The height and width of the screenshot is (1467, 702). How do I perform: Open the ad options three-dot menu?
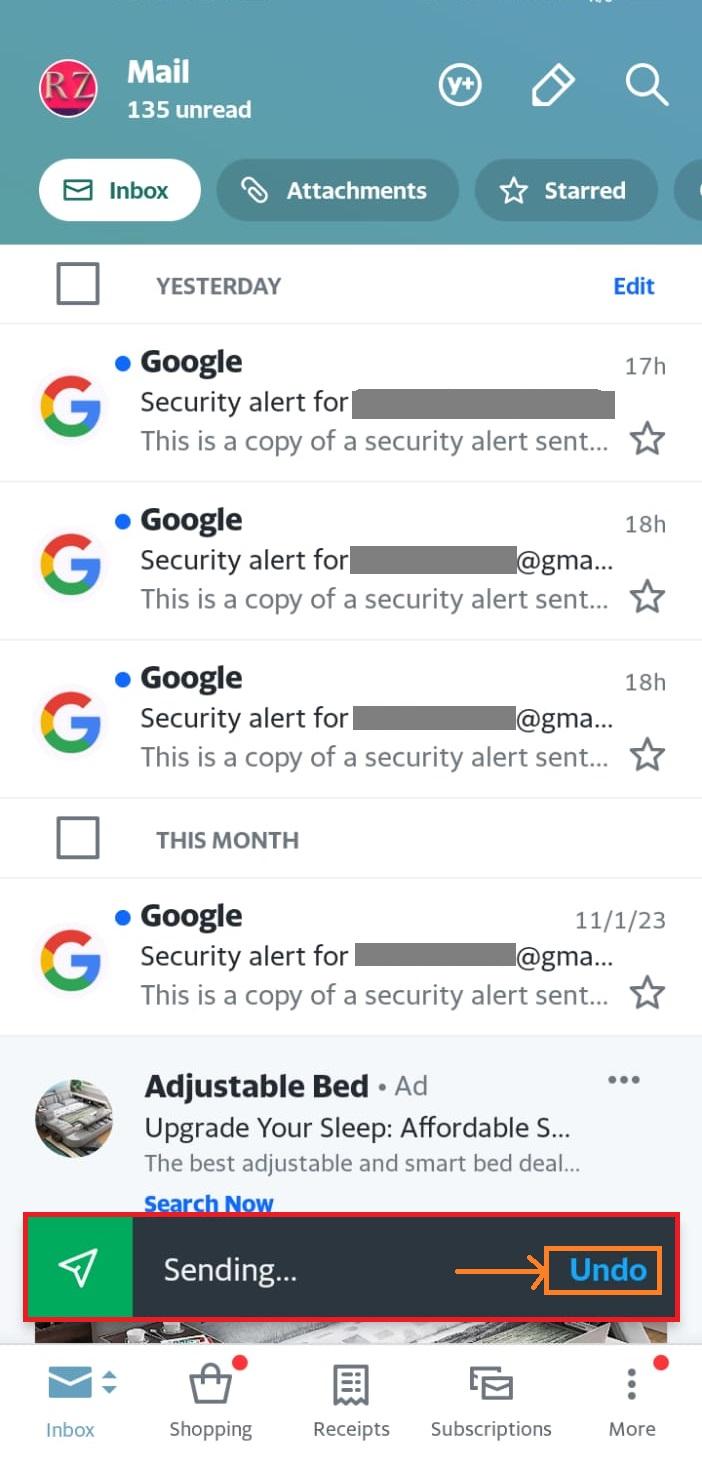click(624, 1080)
